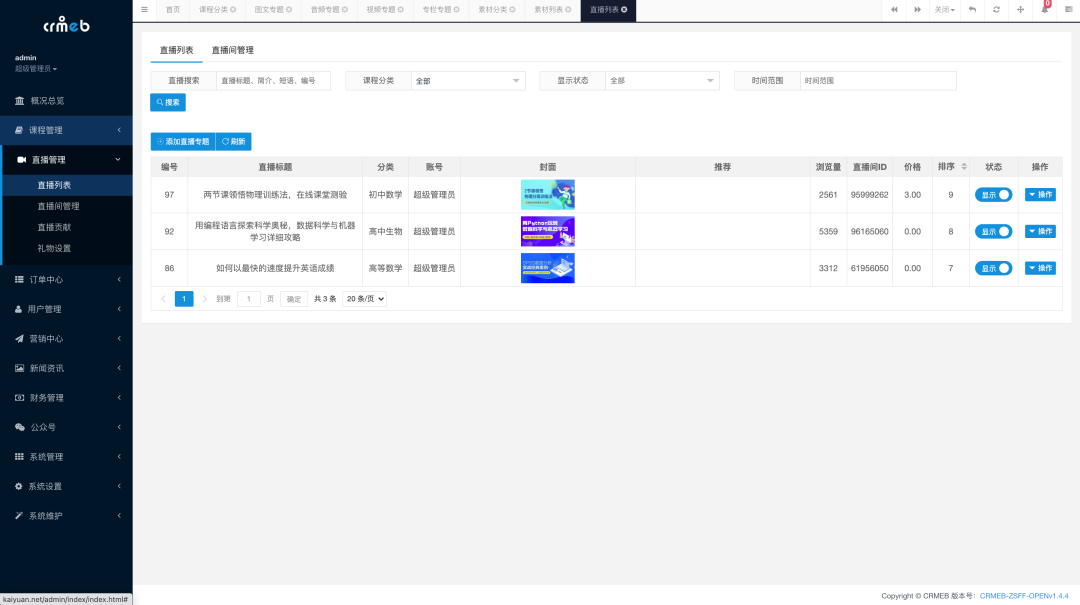Image resolution: width=1080 pixels, height=605 pixels.
Task: Close the 专栏专题 tab with its x icon
Action: click(x=456, y=10)
